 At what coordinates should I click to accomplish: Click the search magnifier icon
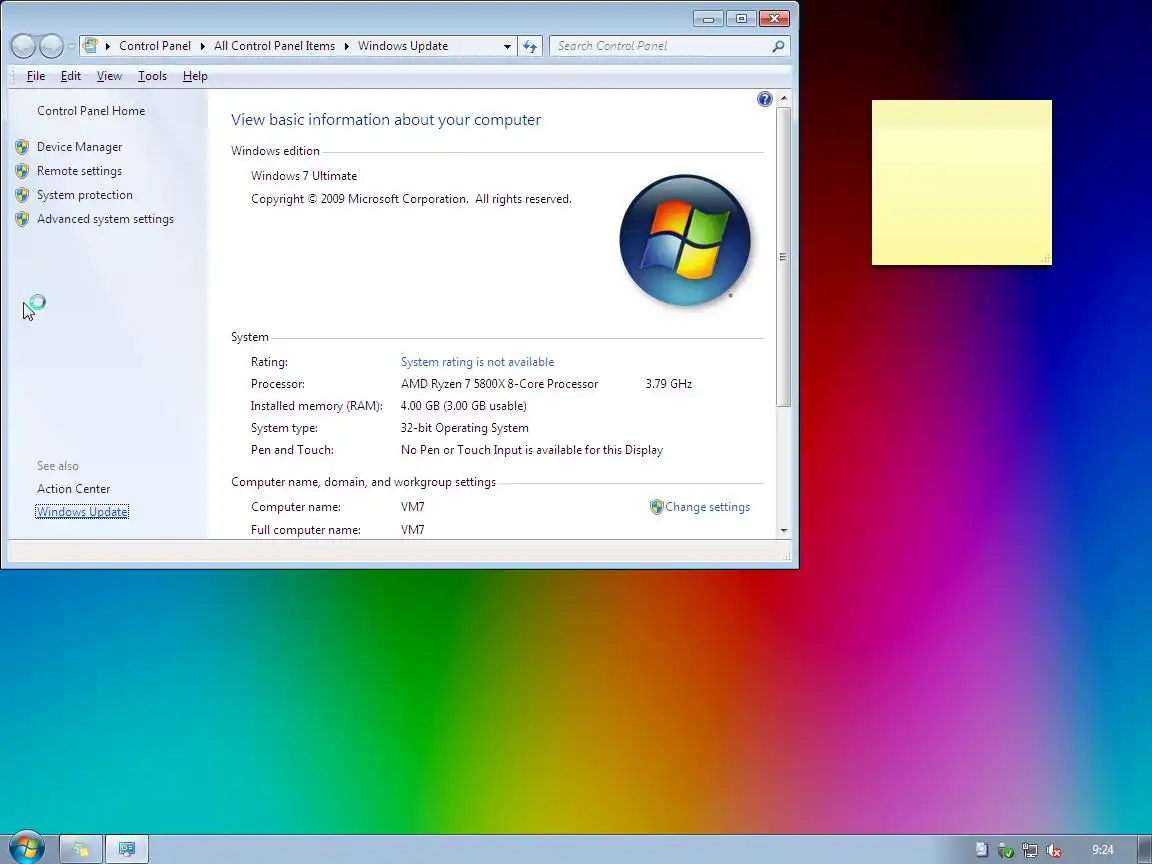point(778,46)
